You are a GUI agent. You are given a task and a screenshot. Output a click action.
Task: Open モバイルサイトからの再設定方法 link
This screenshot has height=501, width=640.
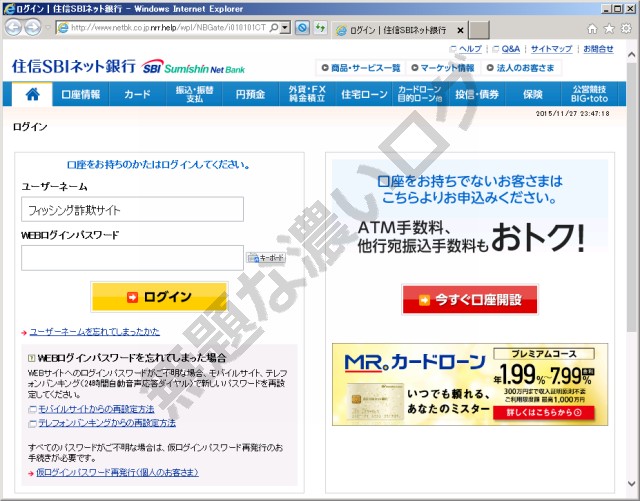click(96, 409)
